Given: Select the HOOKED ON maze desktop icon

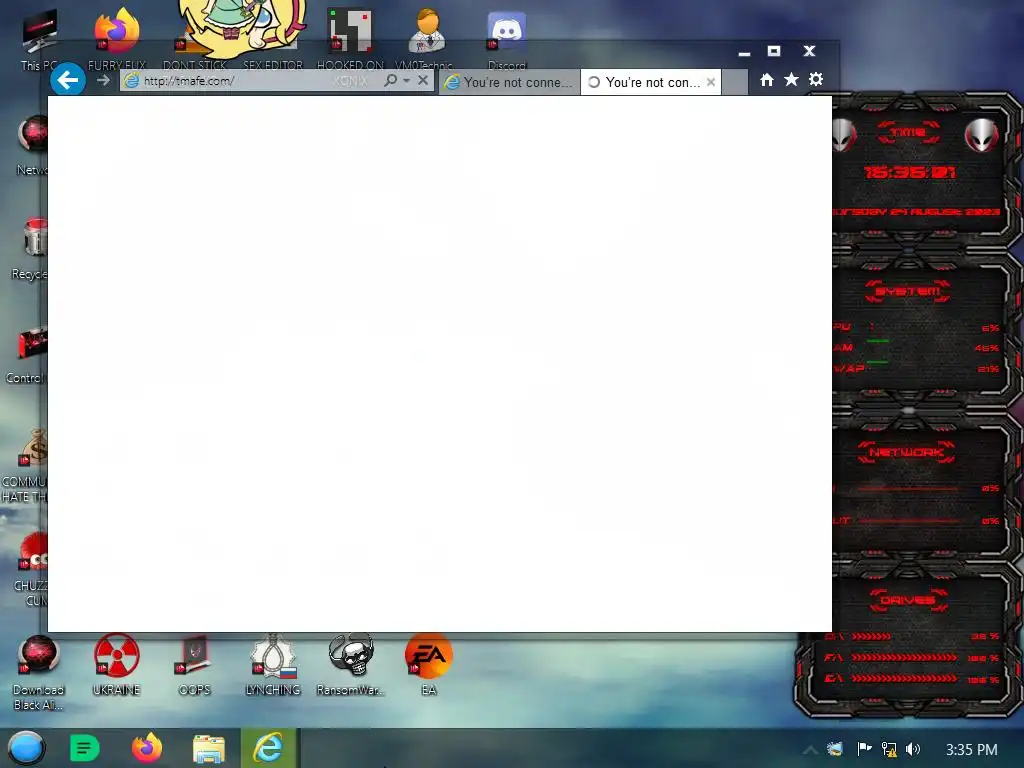Looking at the screenshot, I should [350, 39].
